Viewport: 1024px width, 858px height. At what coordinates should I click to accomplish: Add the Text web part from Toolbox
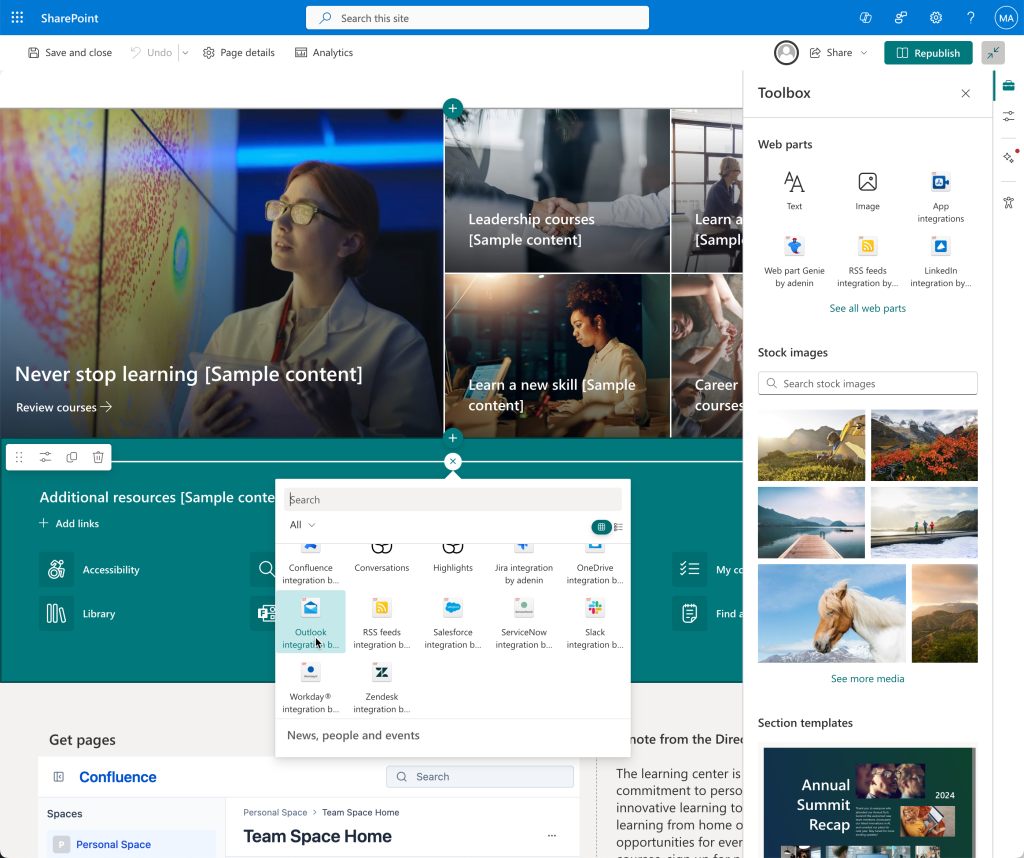click(794, 191)
